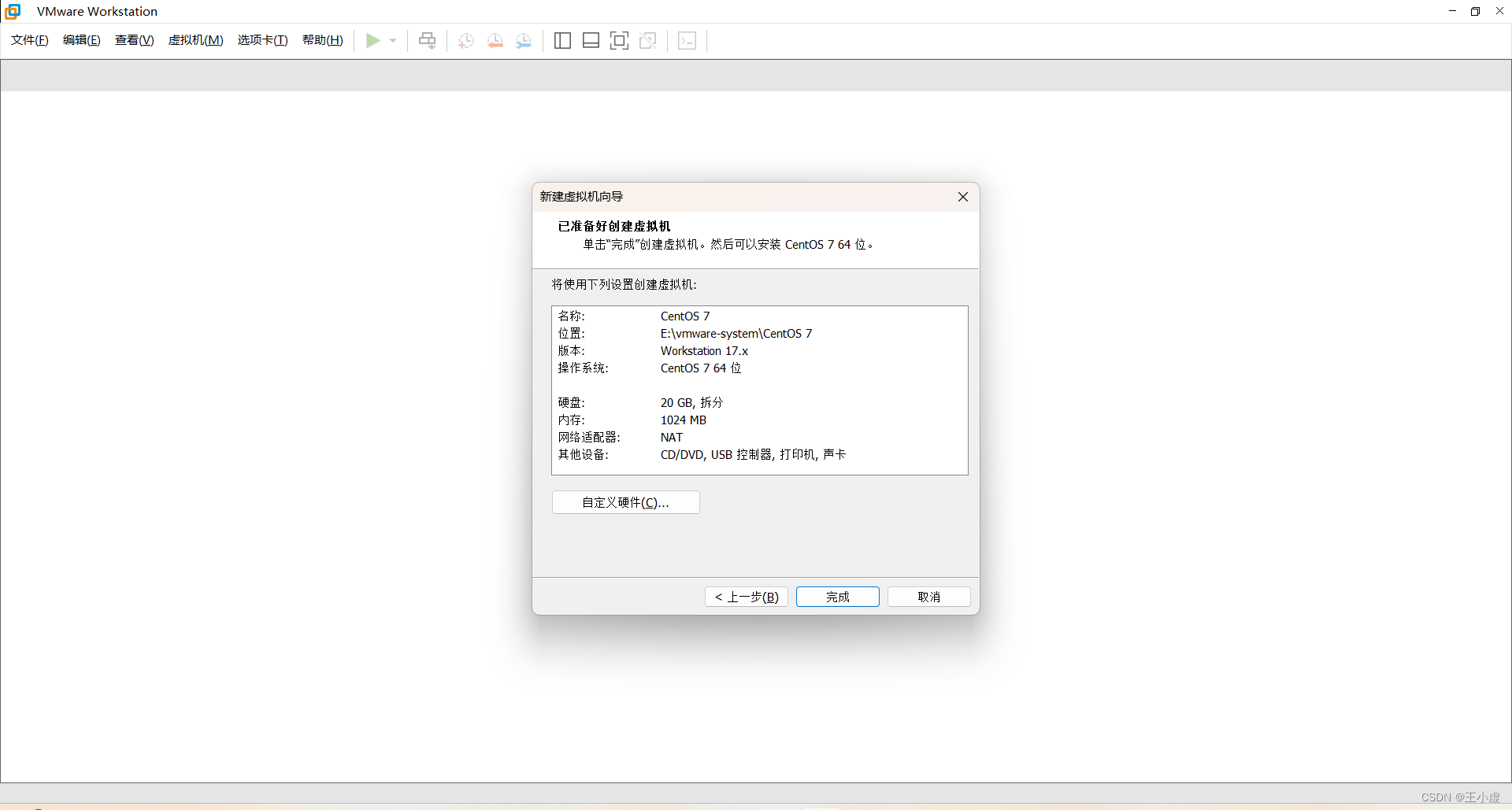Open the 查看(V) menu
This screenshot has height=810, width=1512.
pos(135,40)
